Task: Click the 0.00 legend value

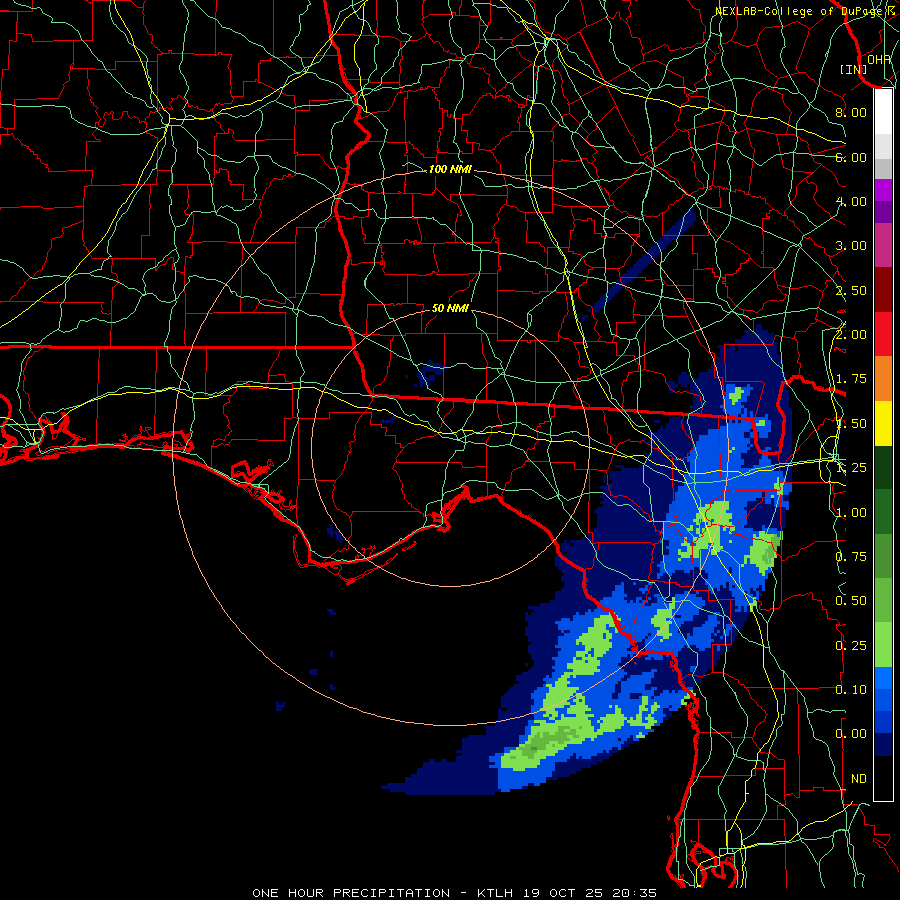Action: click(x=851, y=734)
